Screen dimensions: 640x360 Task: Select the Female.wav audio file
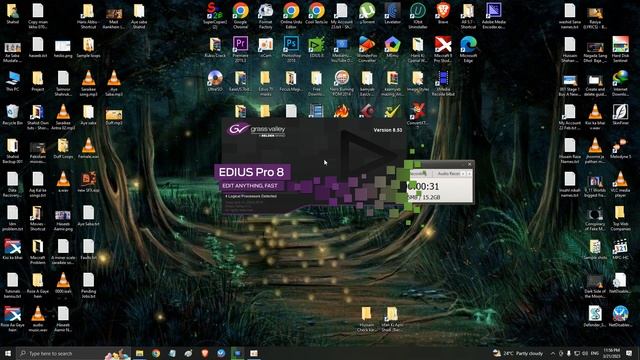(x=89, y=149)
